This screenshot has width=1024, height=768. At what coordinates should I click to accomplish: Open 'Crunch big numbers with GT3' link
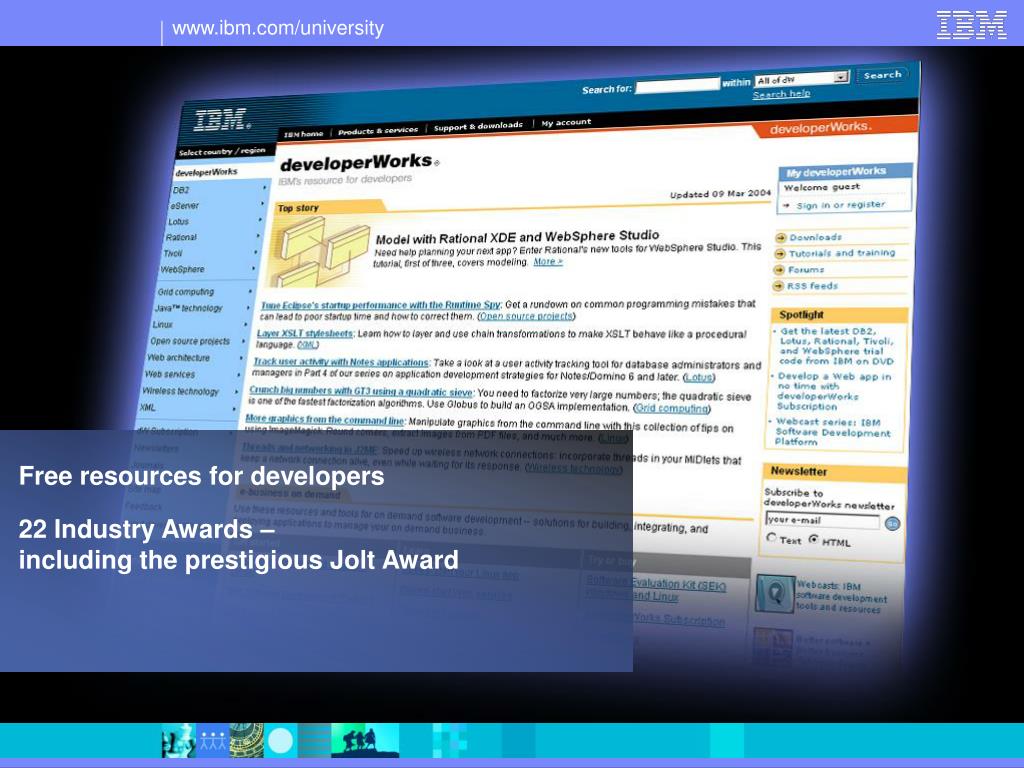(x=360, y=391)
